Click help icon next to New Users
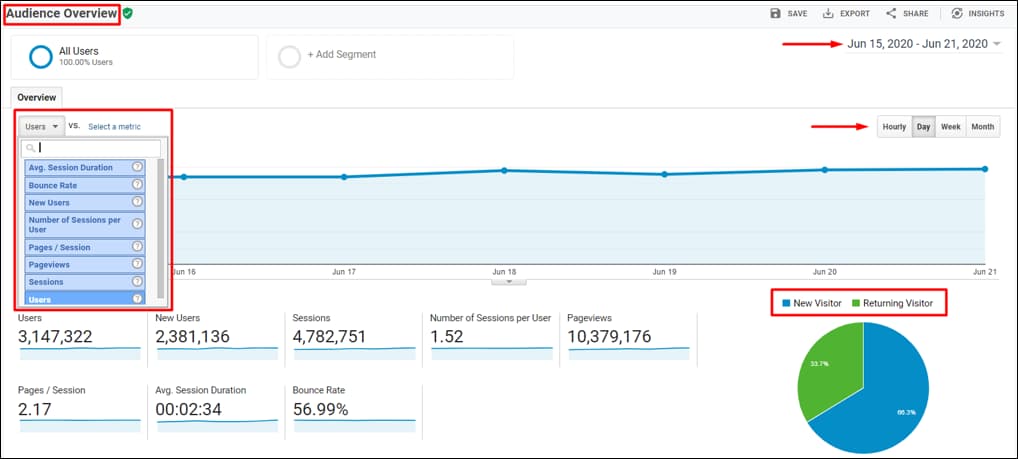The image size is (1018, 459). [x=137, y=202]
